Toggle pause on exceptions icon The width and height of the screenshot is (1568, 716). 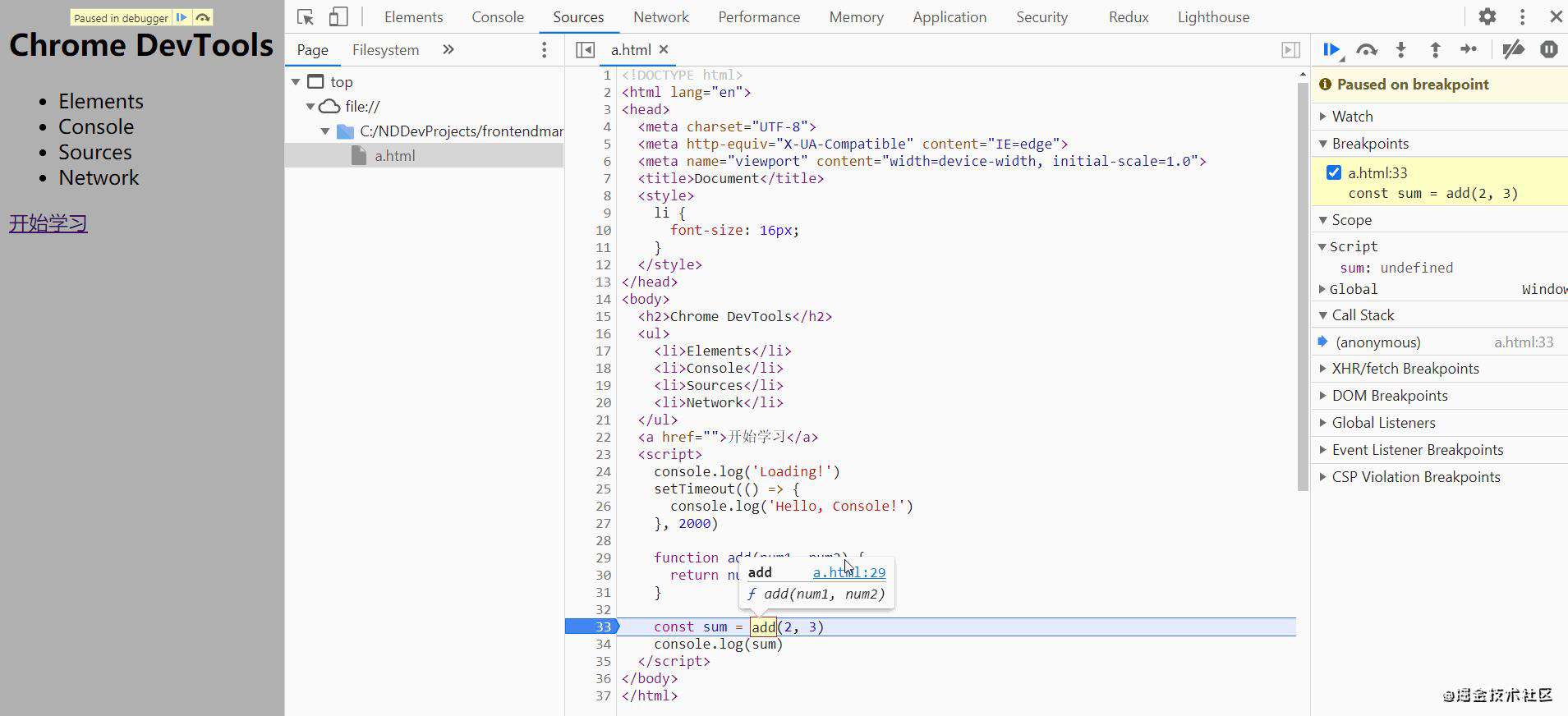pyautogui.click(x=1549, y=50)
